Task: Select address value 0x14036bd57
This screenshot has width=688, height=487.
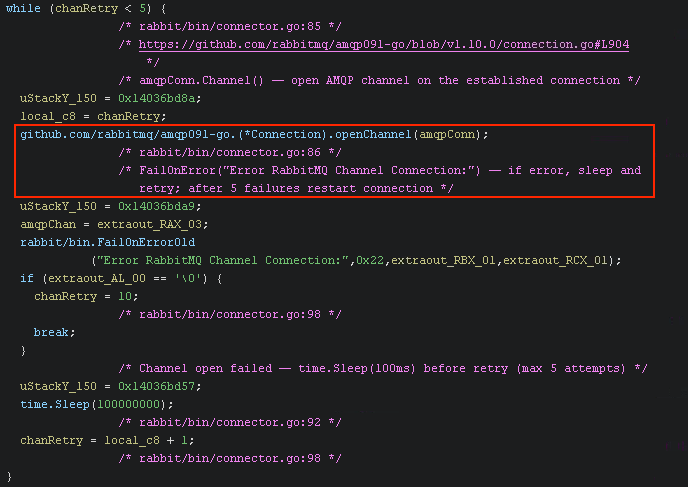Action: click(157, 386)
